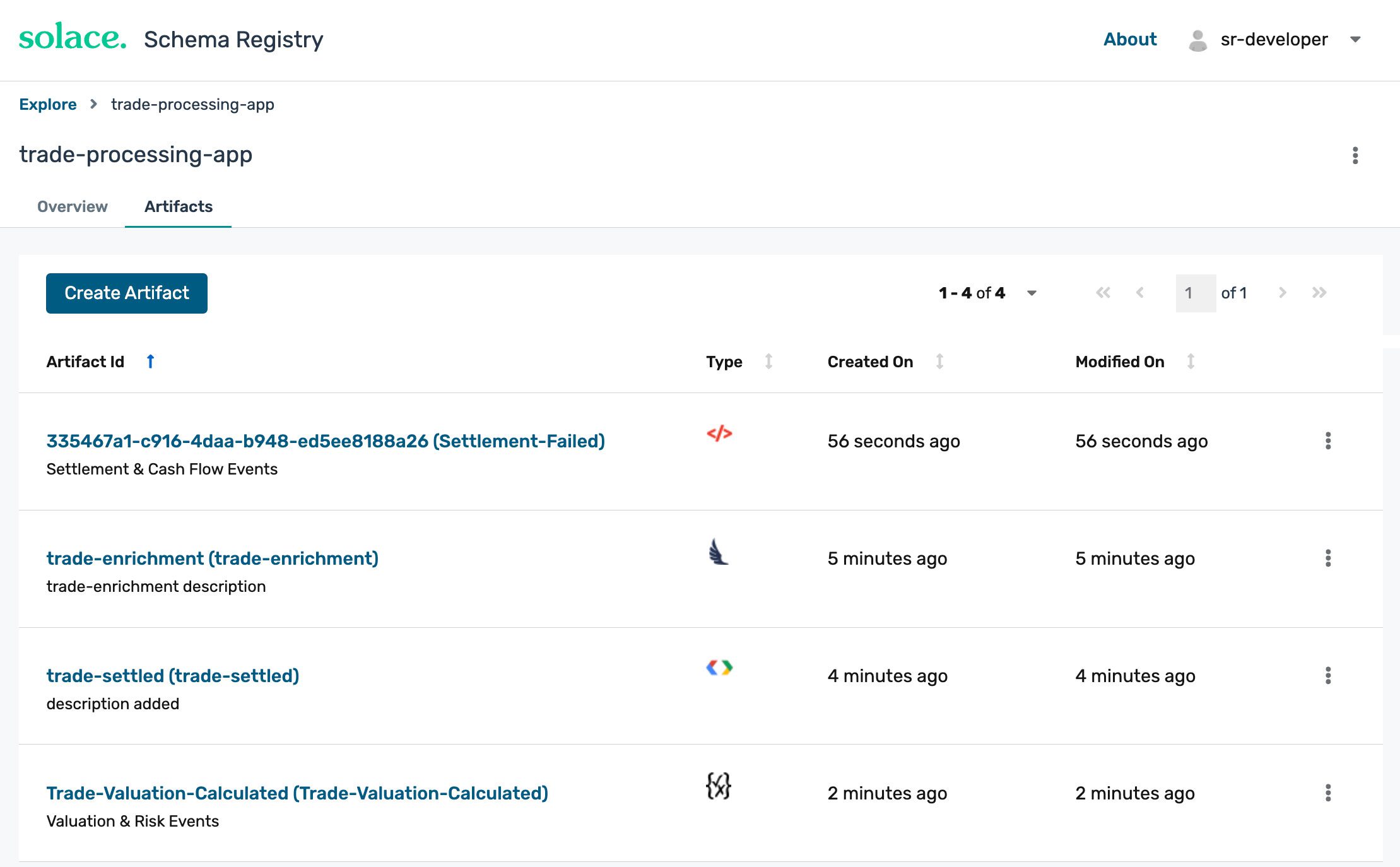Click the red code type icon for Settlement-Failed
Screen dimensions: 1400x867
pos(719,434)
